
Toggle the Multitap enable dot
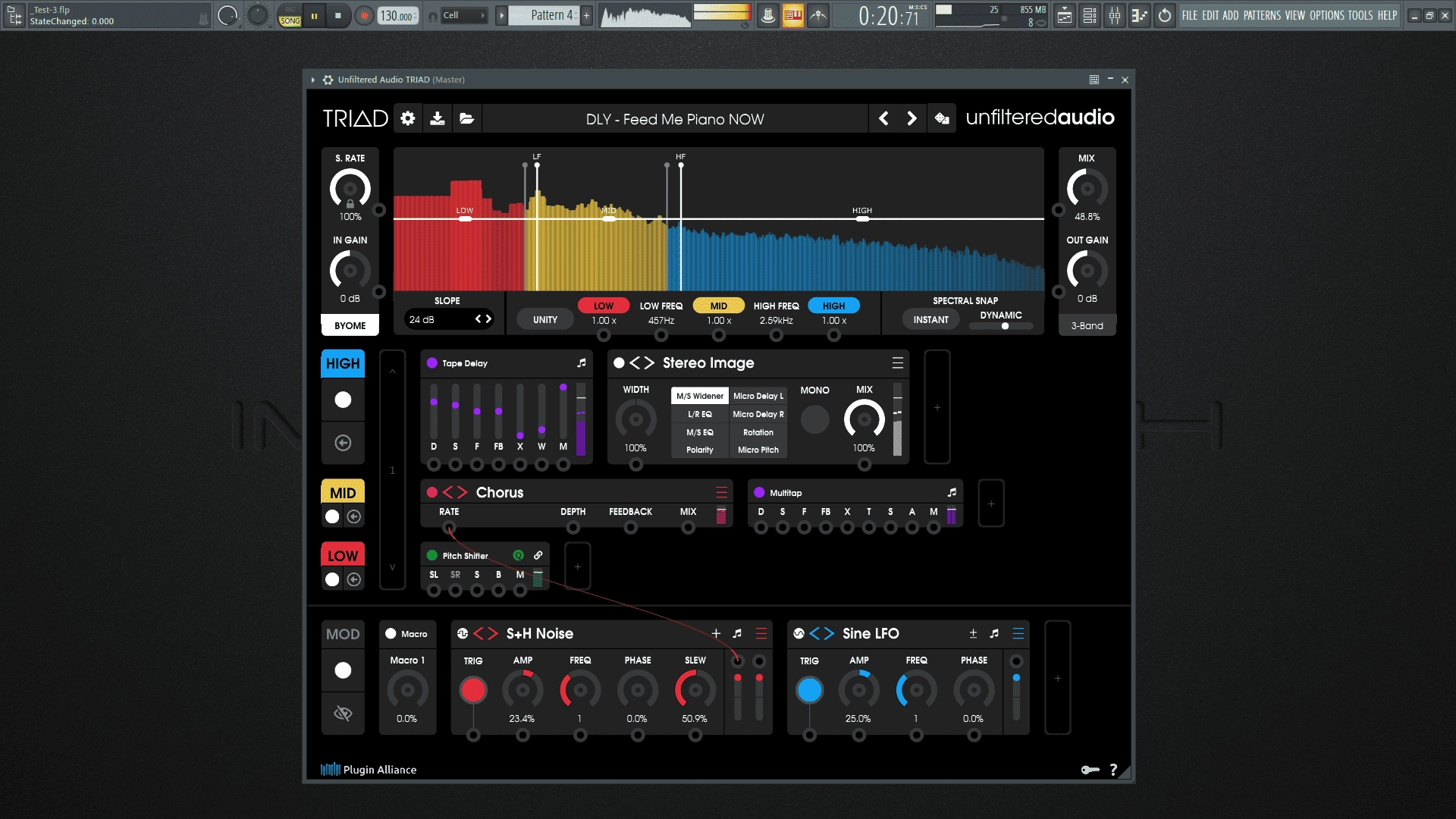pos(759,493)
